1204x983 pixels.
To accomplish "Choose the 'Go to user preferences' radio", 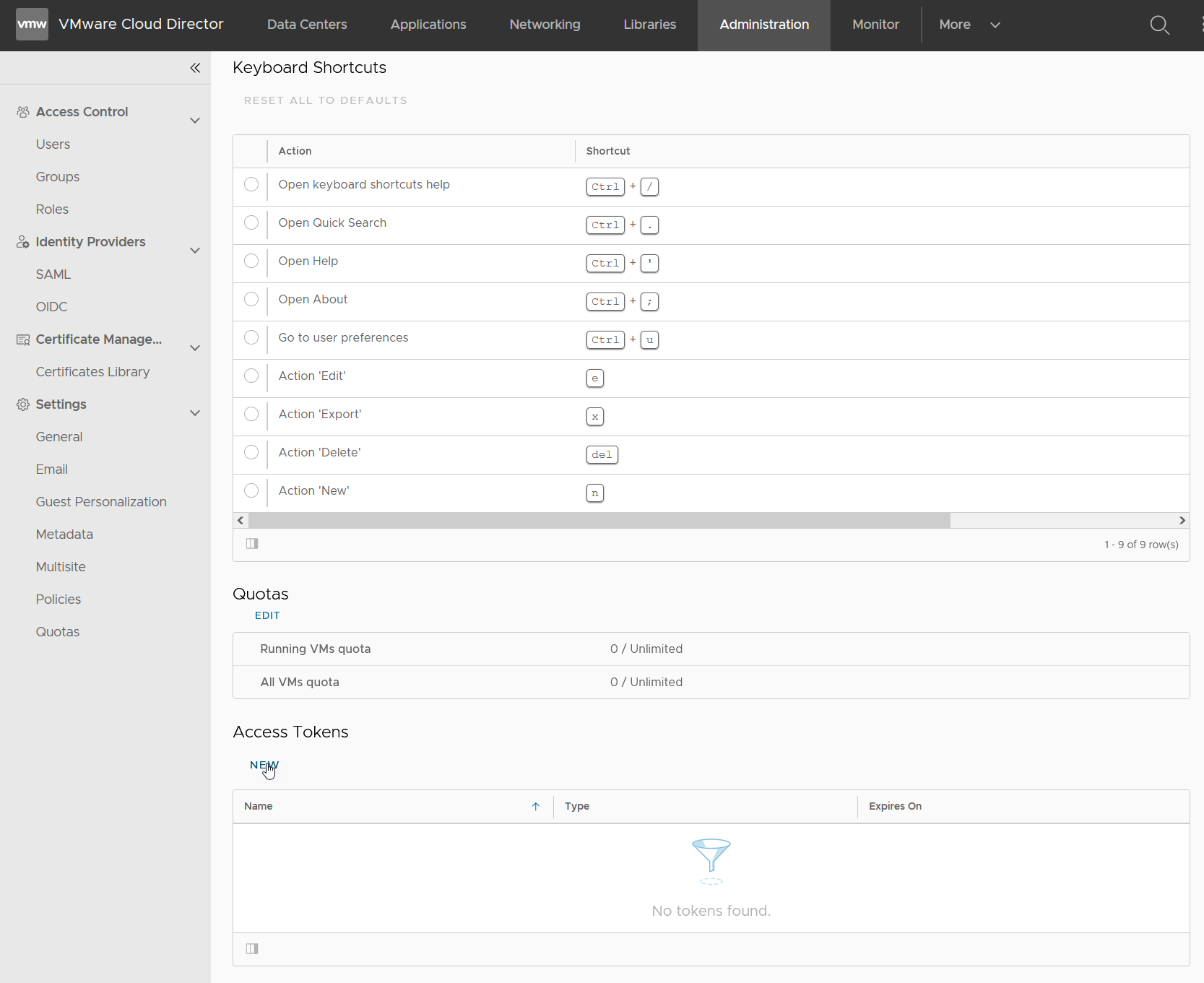I will tap(251, 338).
